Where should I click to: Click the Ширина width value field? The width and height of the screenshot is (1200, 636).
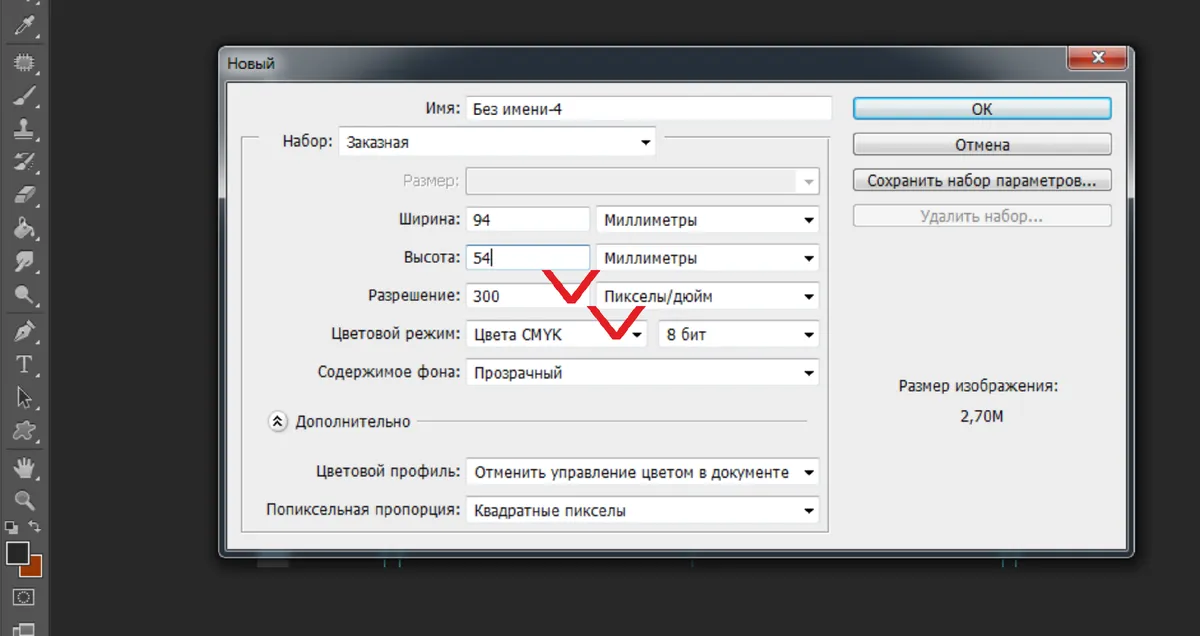tap(527, 219)
